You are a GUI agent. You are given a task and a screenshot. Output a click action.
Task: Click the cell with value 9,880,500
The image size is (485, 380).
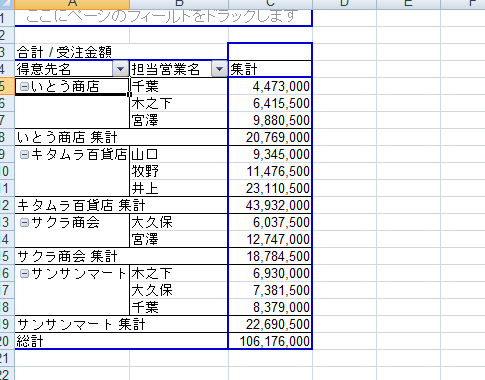point(270,120)
